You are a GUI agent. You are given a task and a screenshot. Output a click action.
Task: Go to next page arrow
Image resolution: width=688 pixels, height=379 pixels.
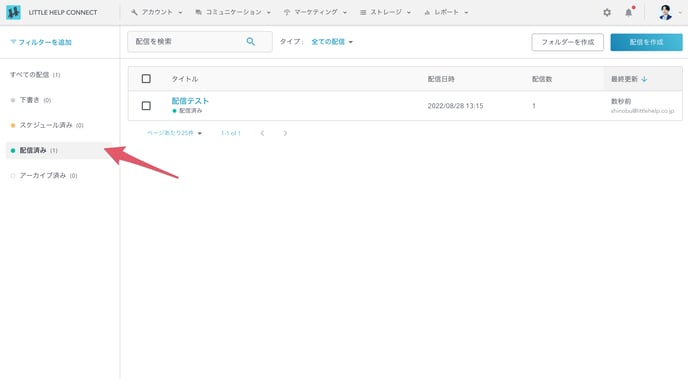285,133
